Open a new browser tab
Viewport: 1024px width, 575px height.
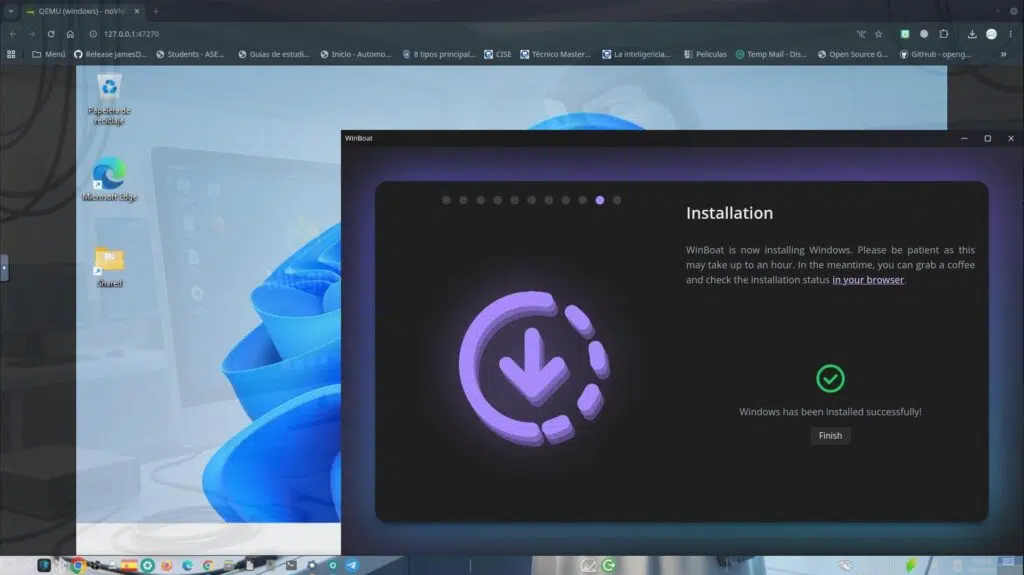coord(155,11)
